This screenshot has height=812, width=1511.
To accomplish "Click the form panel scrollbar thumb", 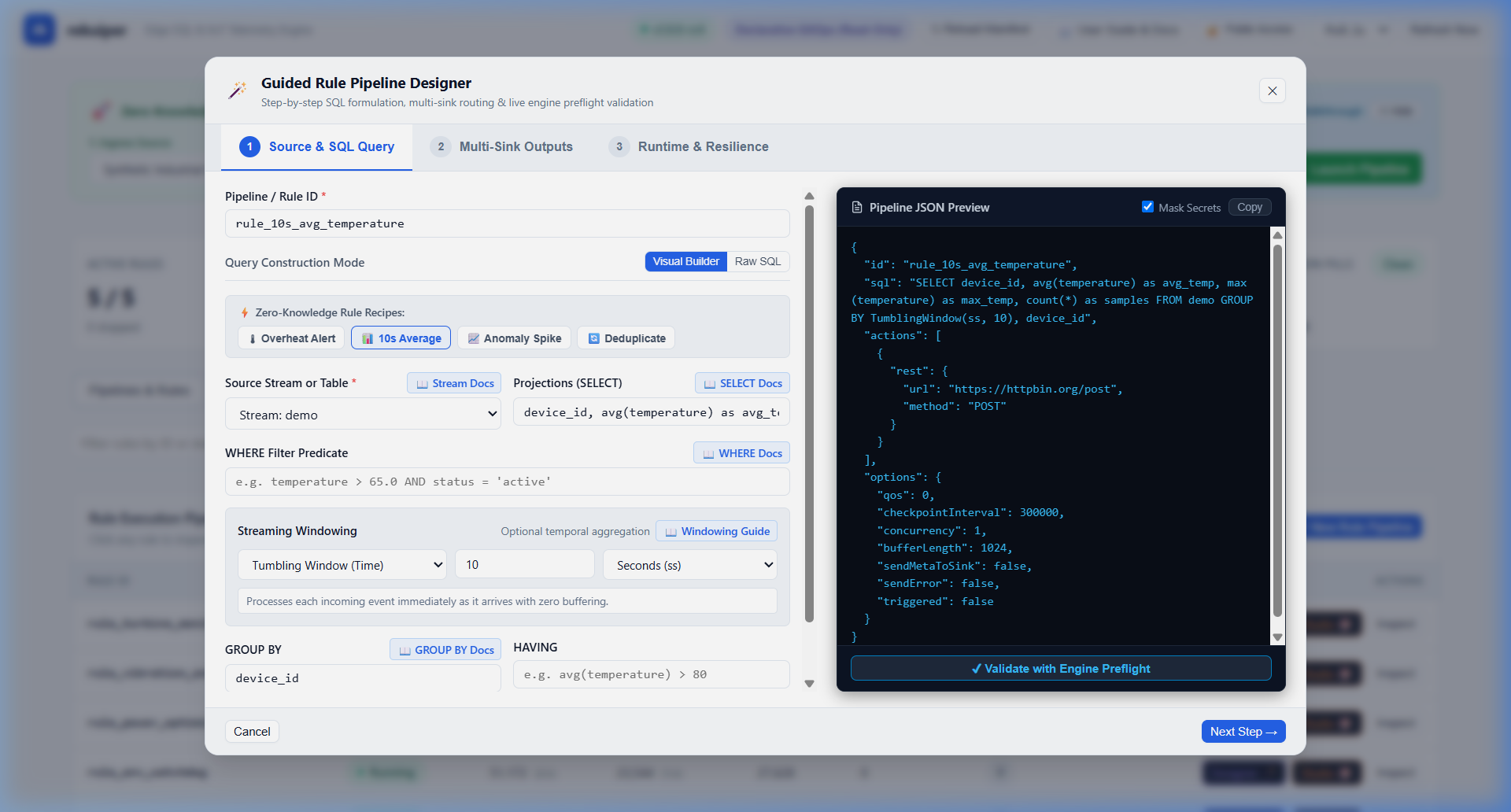I will click(x=809, y=414).
